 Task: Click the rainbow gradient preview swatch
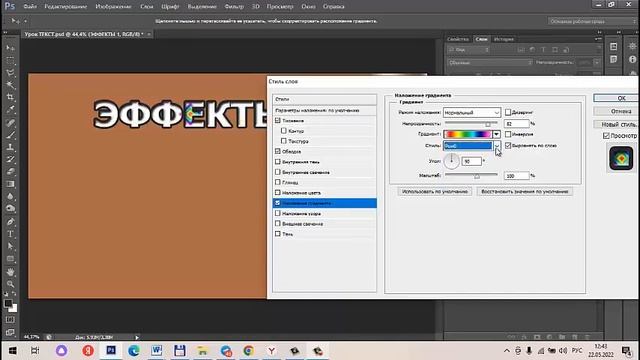pyautogui.click(x=468, y=134)
